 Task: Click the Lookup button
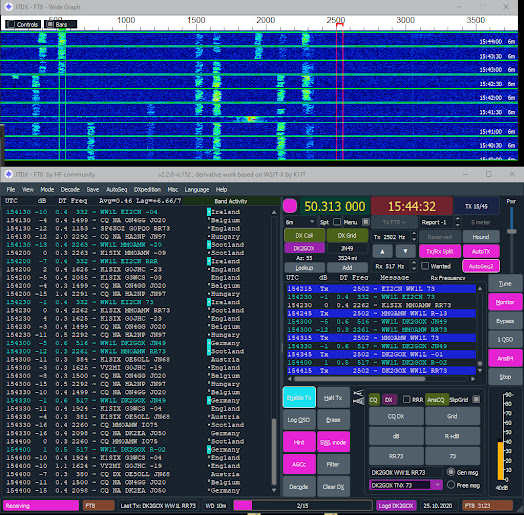[304, 268]
